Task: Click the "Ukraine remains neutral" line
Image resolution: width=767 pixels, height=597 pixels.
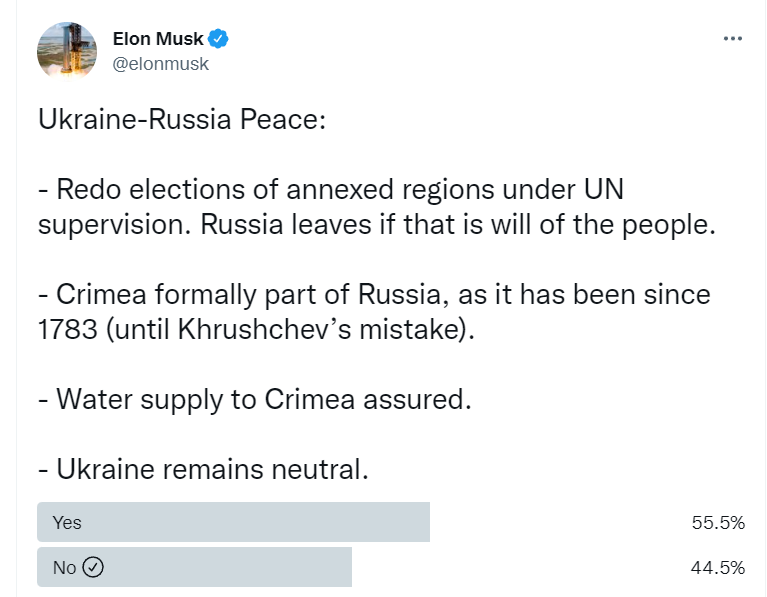Action: pyautogui.click(x=203, y=469)
